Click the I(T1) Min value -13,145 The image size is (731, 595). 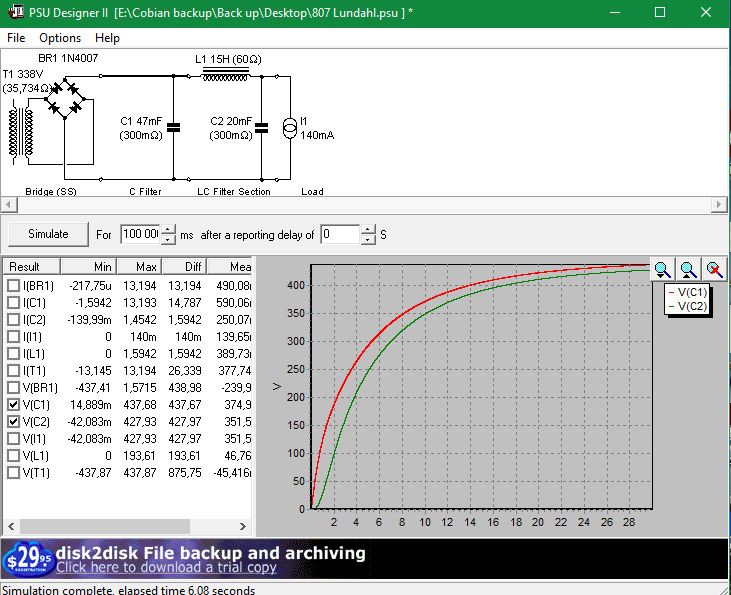[x=93, y=371]
